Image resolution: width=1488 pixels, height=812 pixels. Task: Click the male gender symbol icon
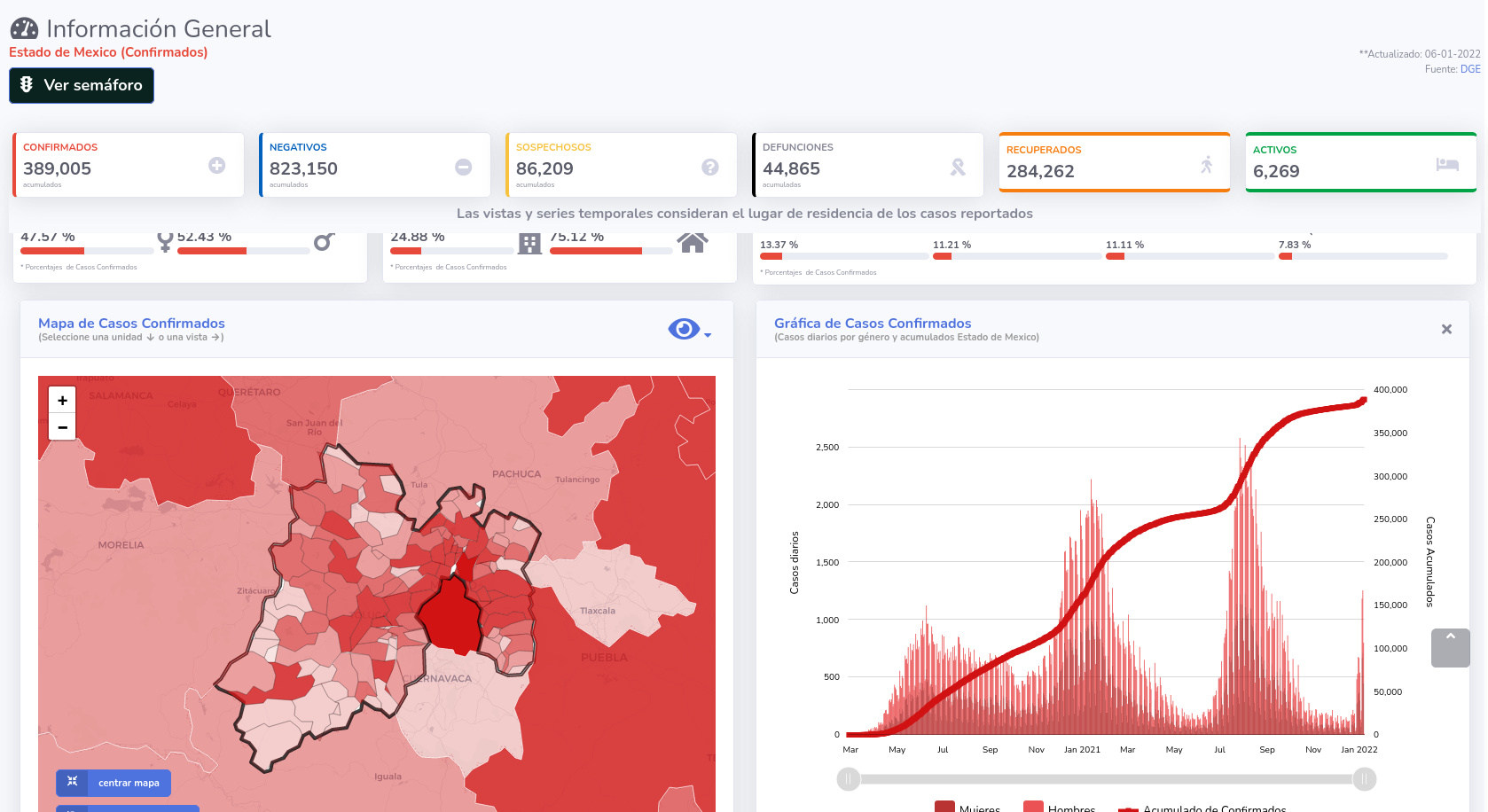[324, 242]
